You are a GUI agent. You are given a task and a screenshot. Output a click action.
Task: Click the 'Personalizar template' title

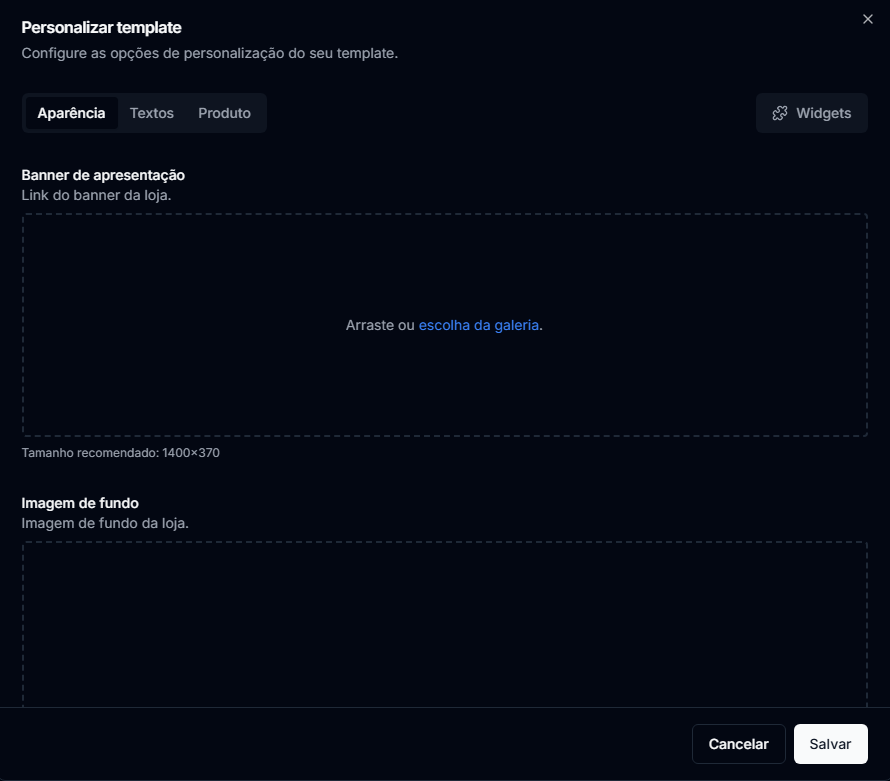(102, 27)
